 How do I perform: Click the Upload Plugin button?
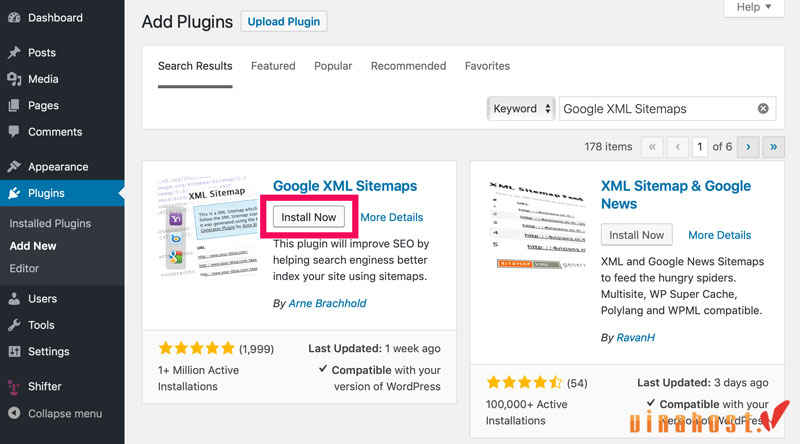pyautogui.click(x=284, y=21)
